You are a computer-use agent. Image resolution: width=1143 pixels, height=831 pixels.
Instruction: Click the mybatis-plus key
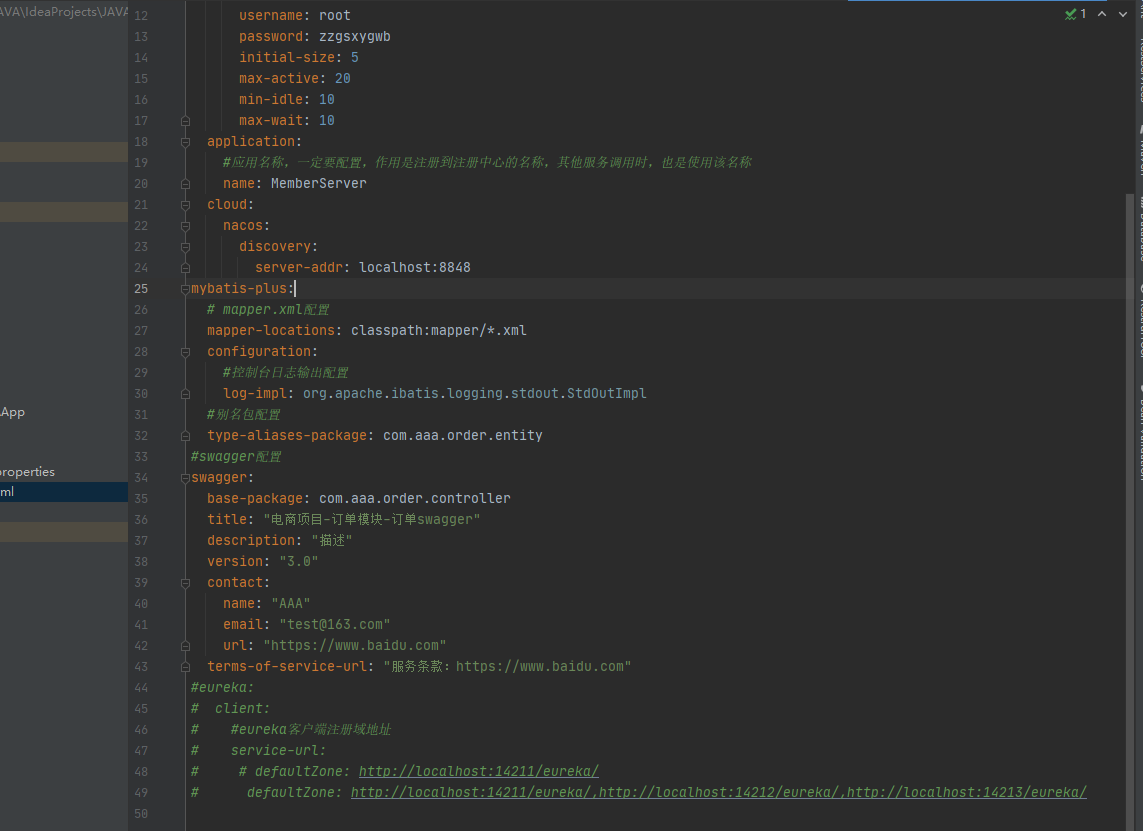239,289
